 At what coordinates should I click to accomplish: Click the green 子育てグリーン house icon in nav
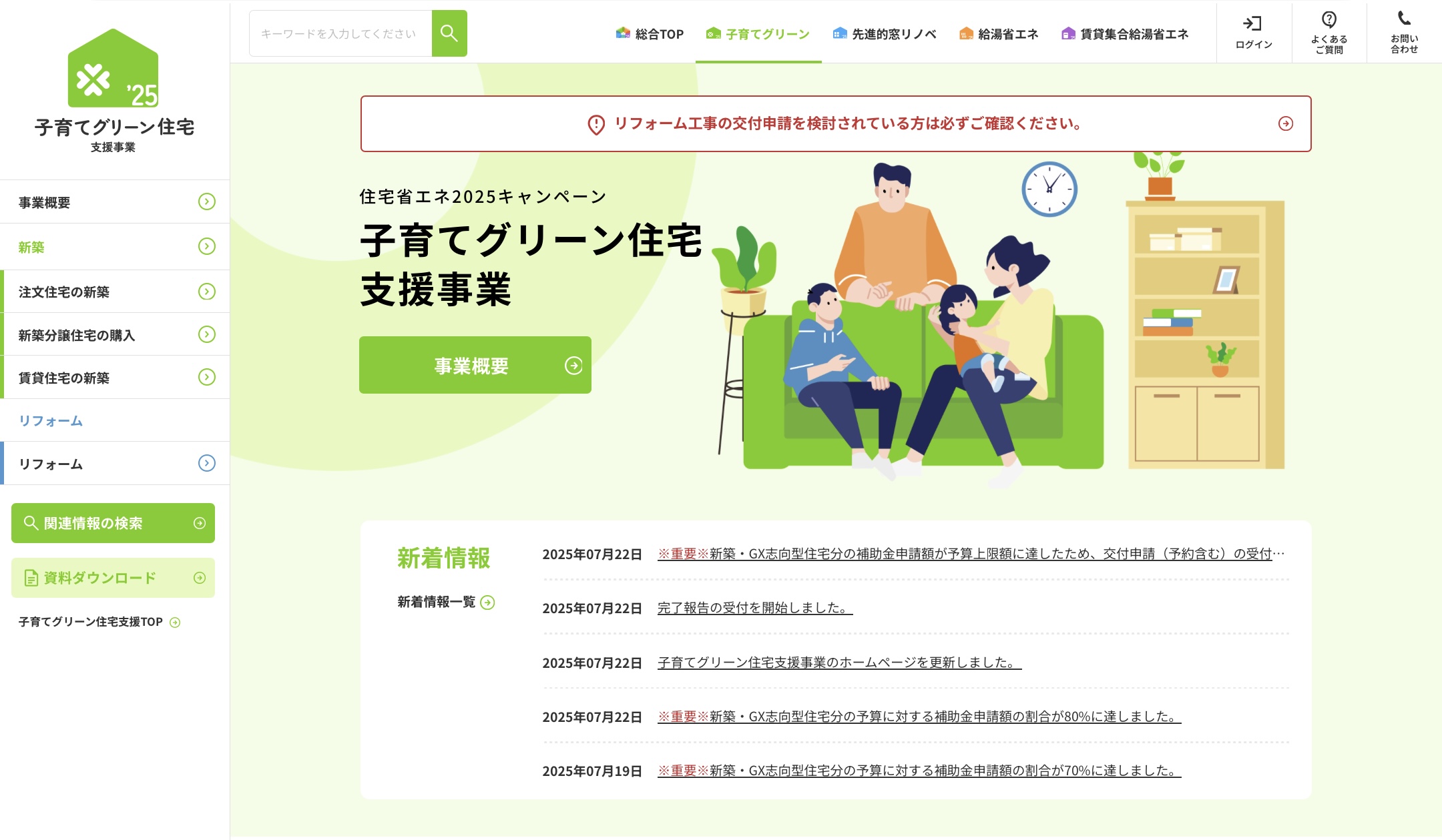tap(714, 33)
